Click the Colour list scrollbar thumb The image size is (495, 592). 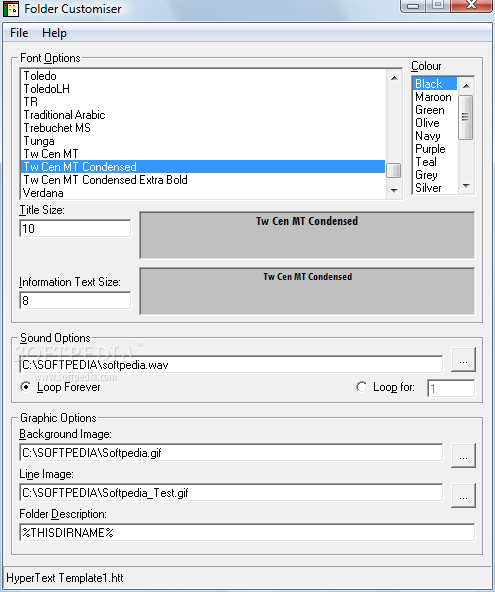pos(466,117)
